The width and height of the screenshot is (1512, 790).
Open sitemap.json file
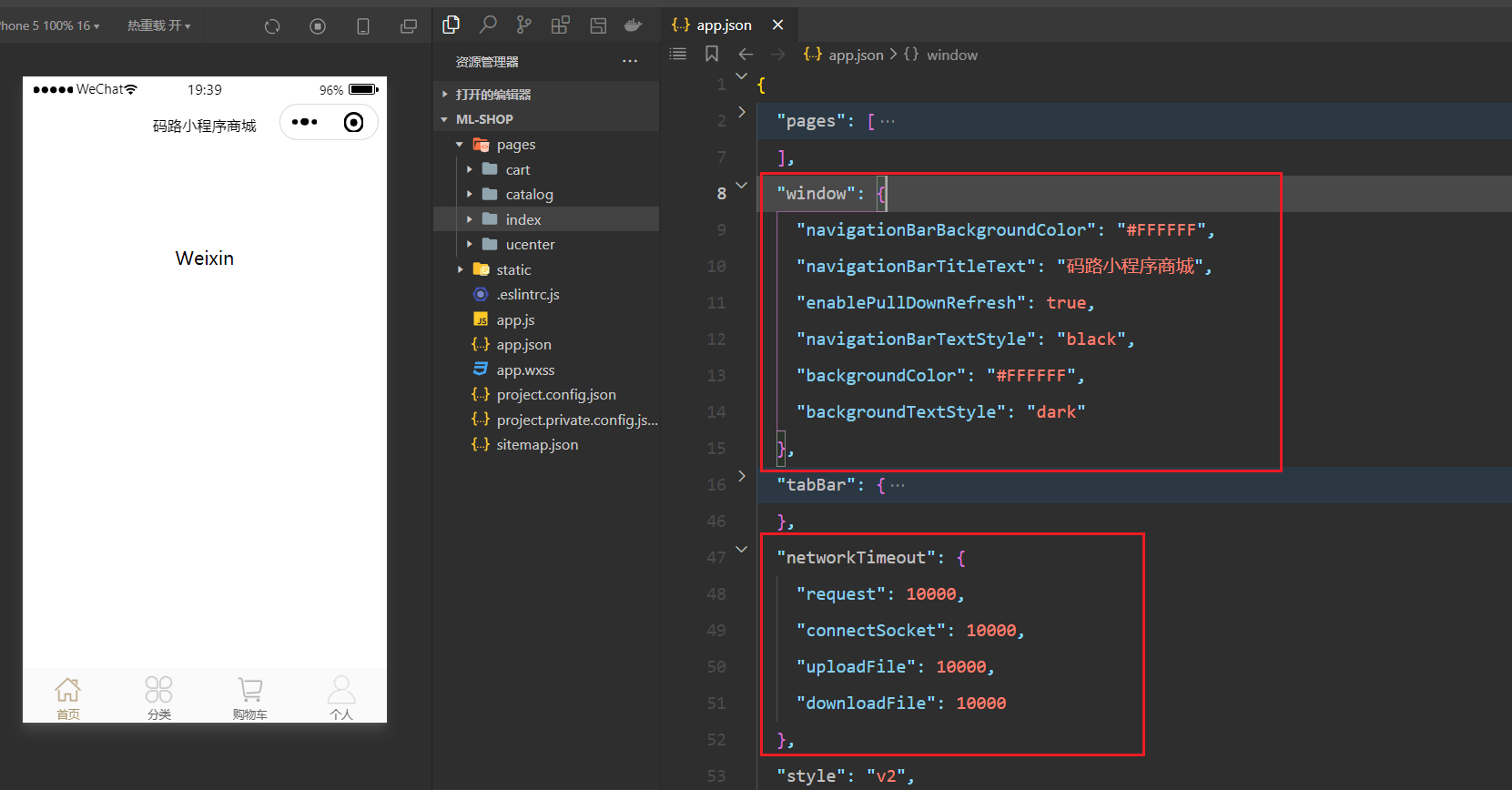[546, 445]
